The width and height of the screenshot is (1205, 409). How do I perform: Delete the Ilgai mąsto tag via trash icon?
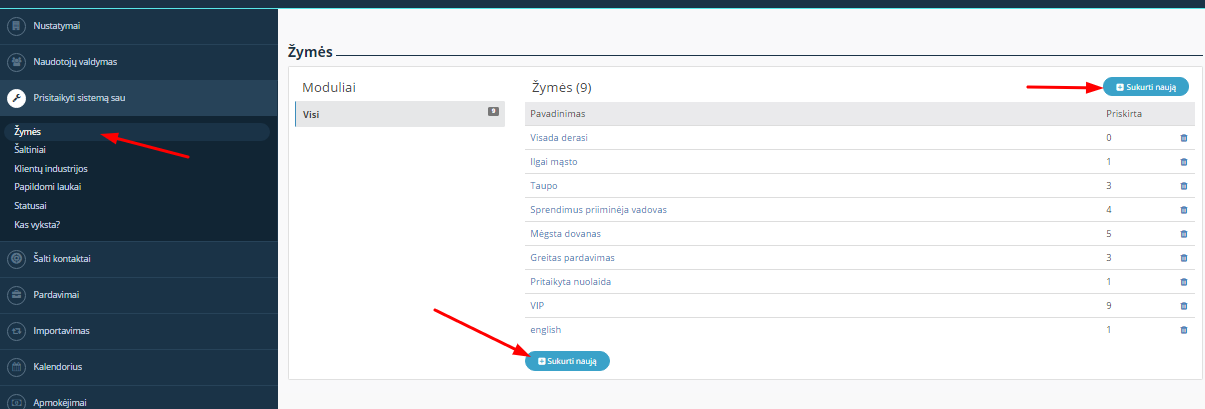(1184, 162)
